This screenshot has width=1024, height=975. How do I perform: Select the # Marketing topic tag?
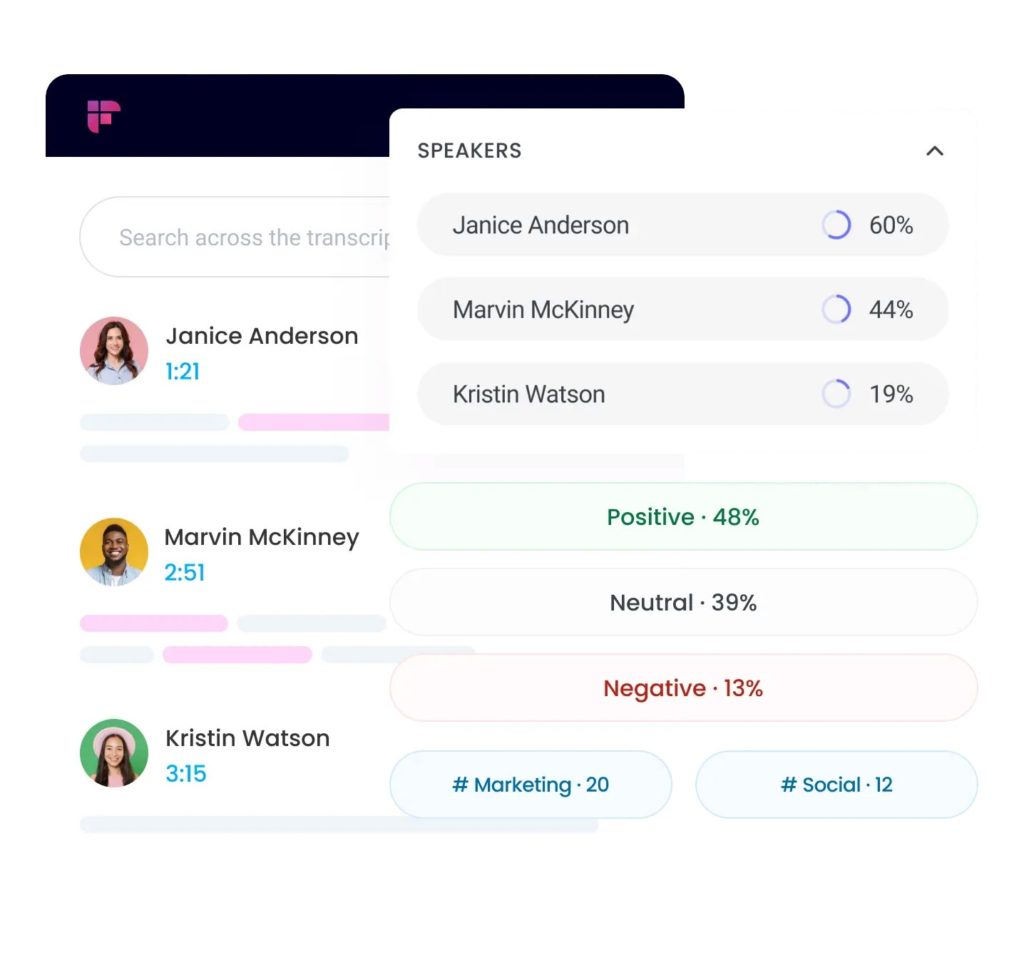tap(530, 785)
